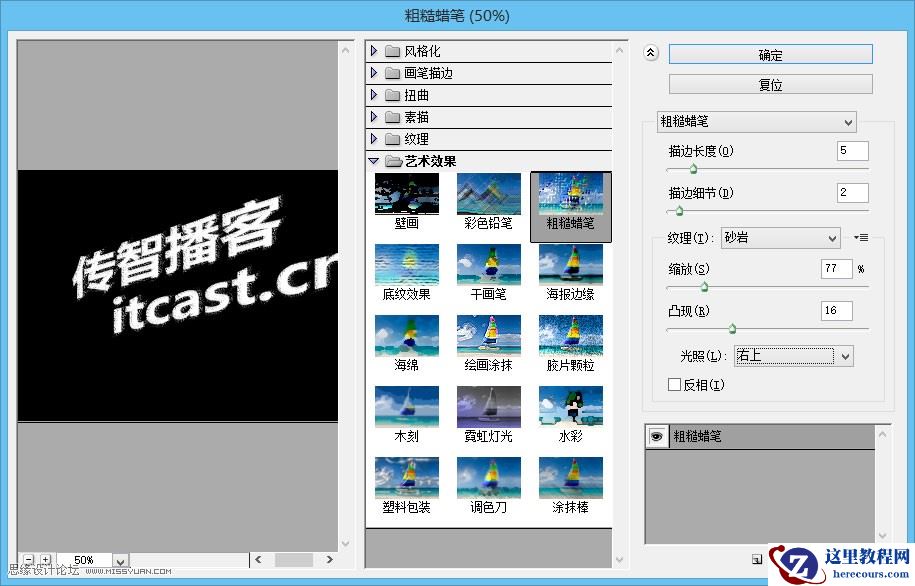Reset settings using the 复位 button
Screen dimensions: 915x586
(x=770, y=85)
